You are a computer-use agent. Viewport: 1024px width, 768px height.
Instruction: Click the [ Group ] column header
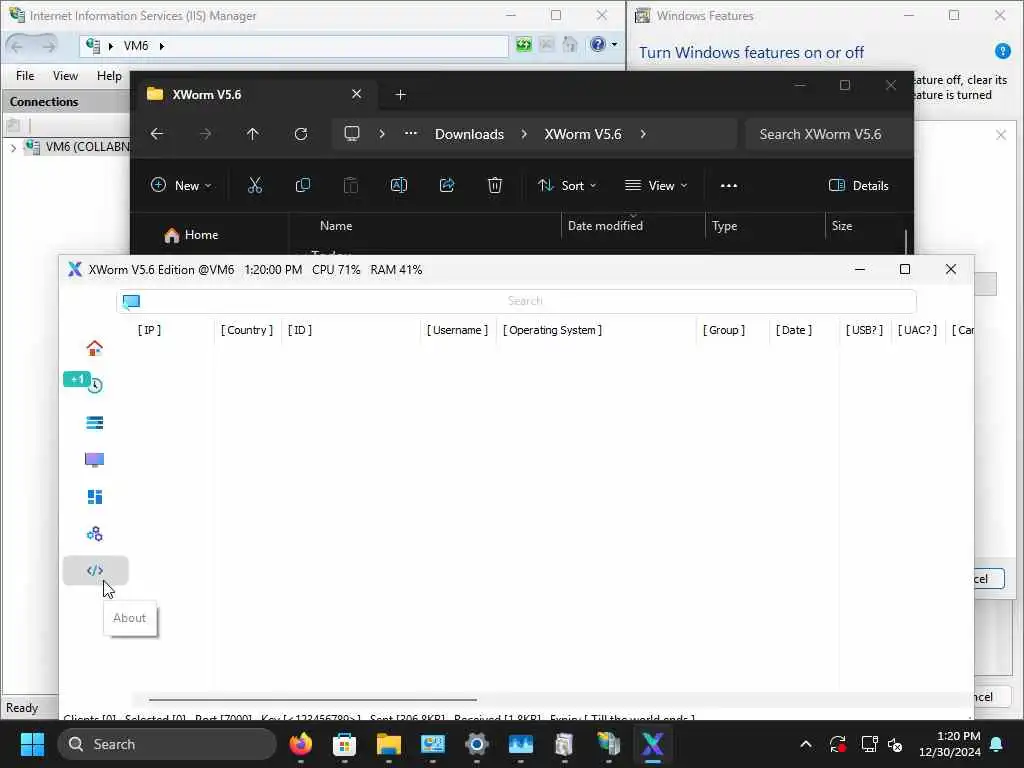[724, 330]
